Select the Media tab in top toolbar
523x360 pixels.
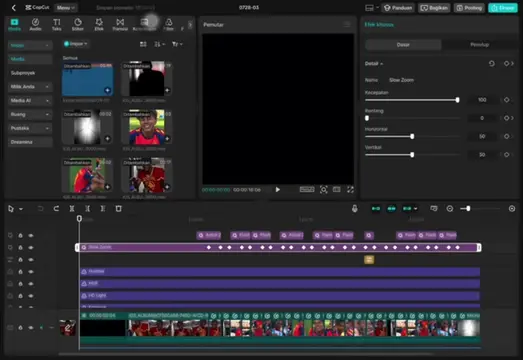pyautogui.click(x=14, y=25)
